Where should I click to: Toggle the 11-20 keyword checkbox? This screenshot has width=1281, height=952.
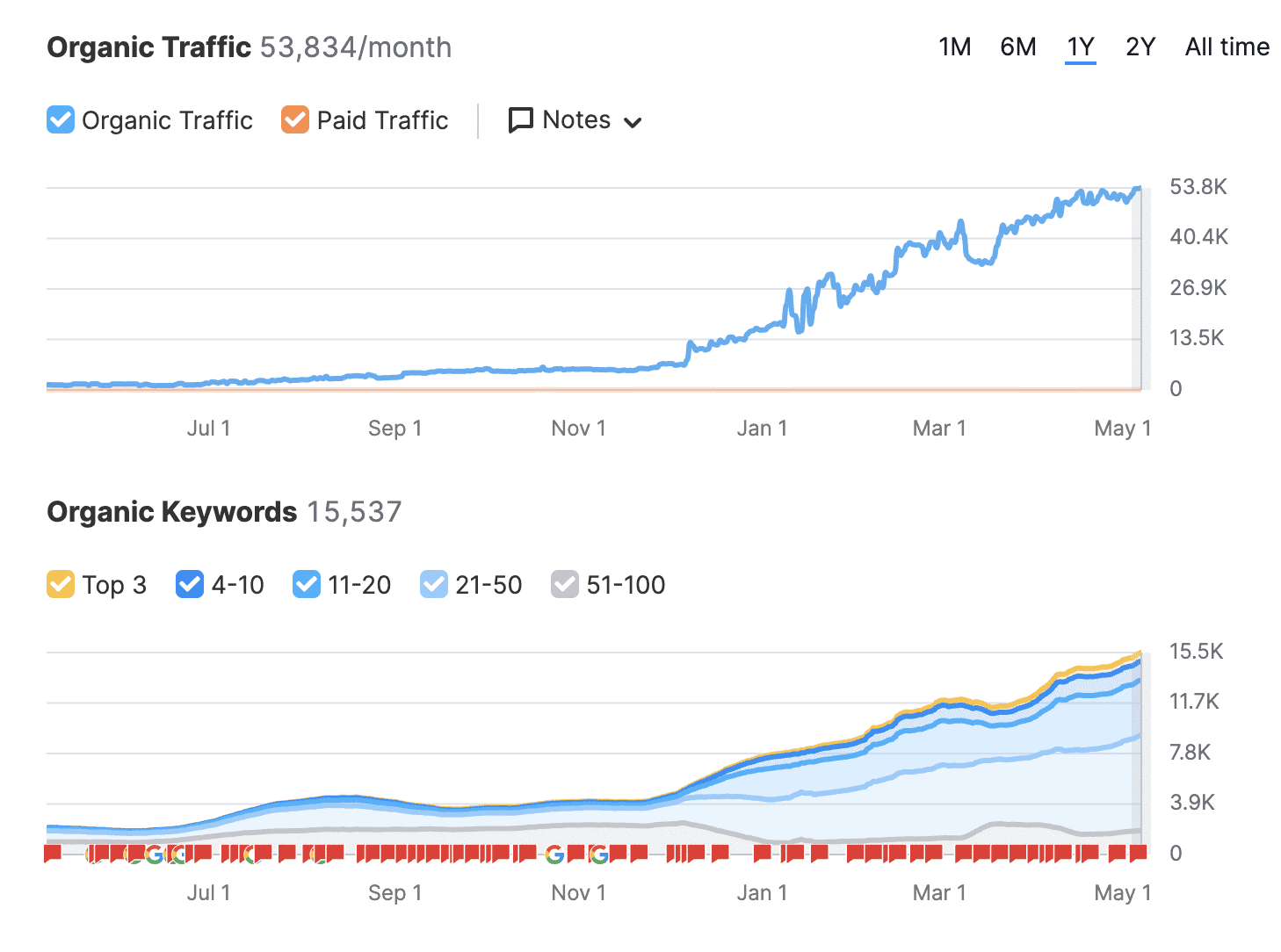pos(307,584)
